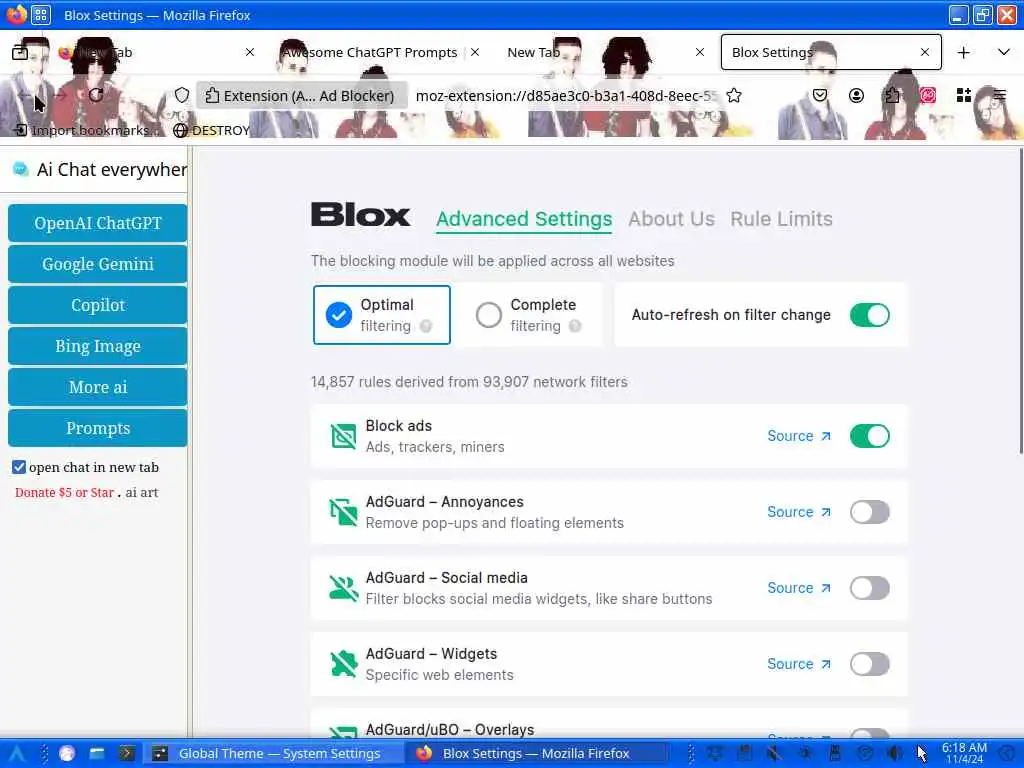
Task: Open Copilot from sidebar
Action: 98,305
